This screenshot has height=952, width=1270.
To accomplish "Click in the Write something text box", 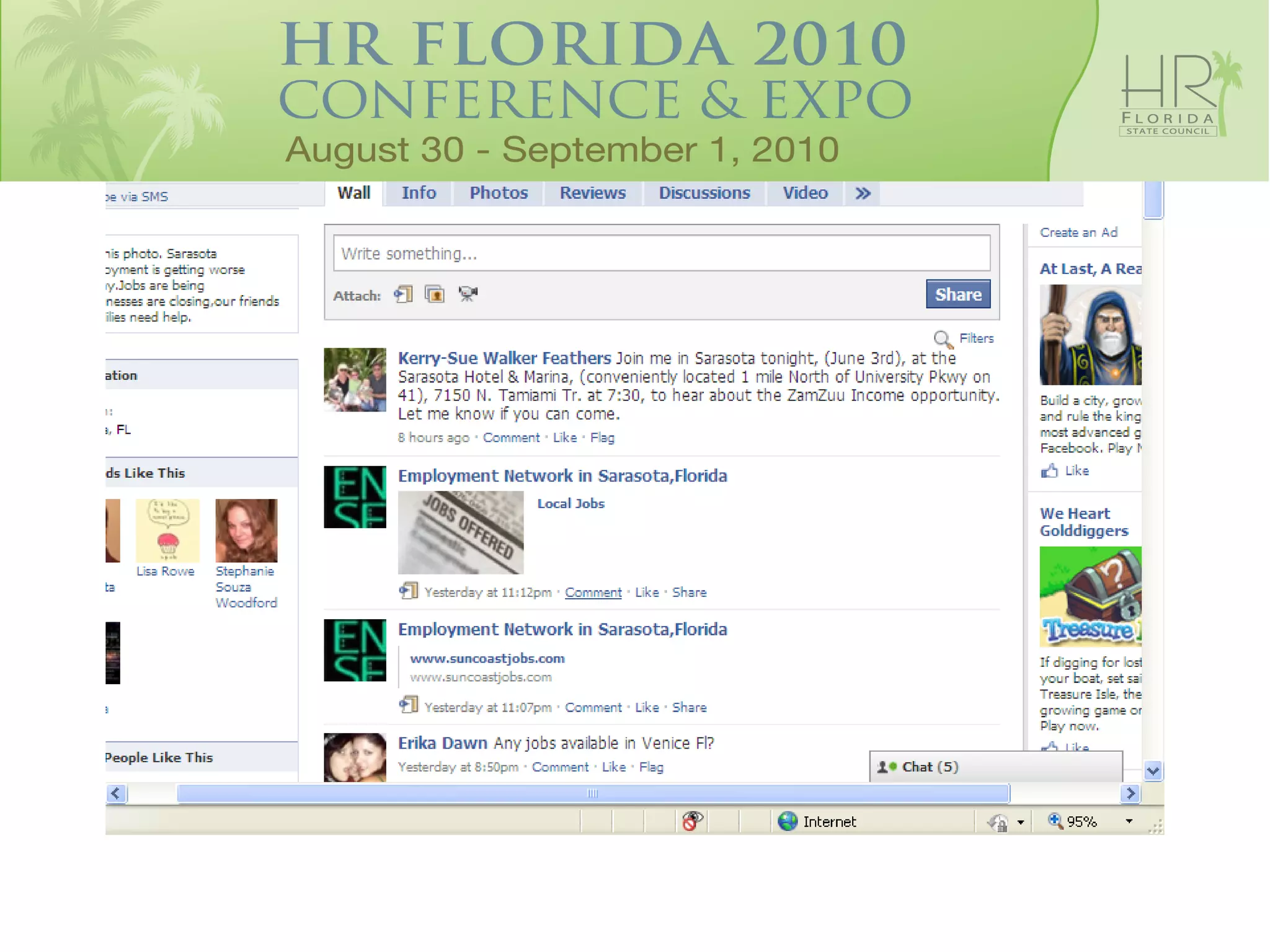I will pos(661,253).
